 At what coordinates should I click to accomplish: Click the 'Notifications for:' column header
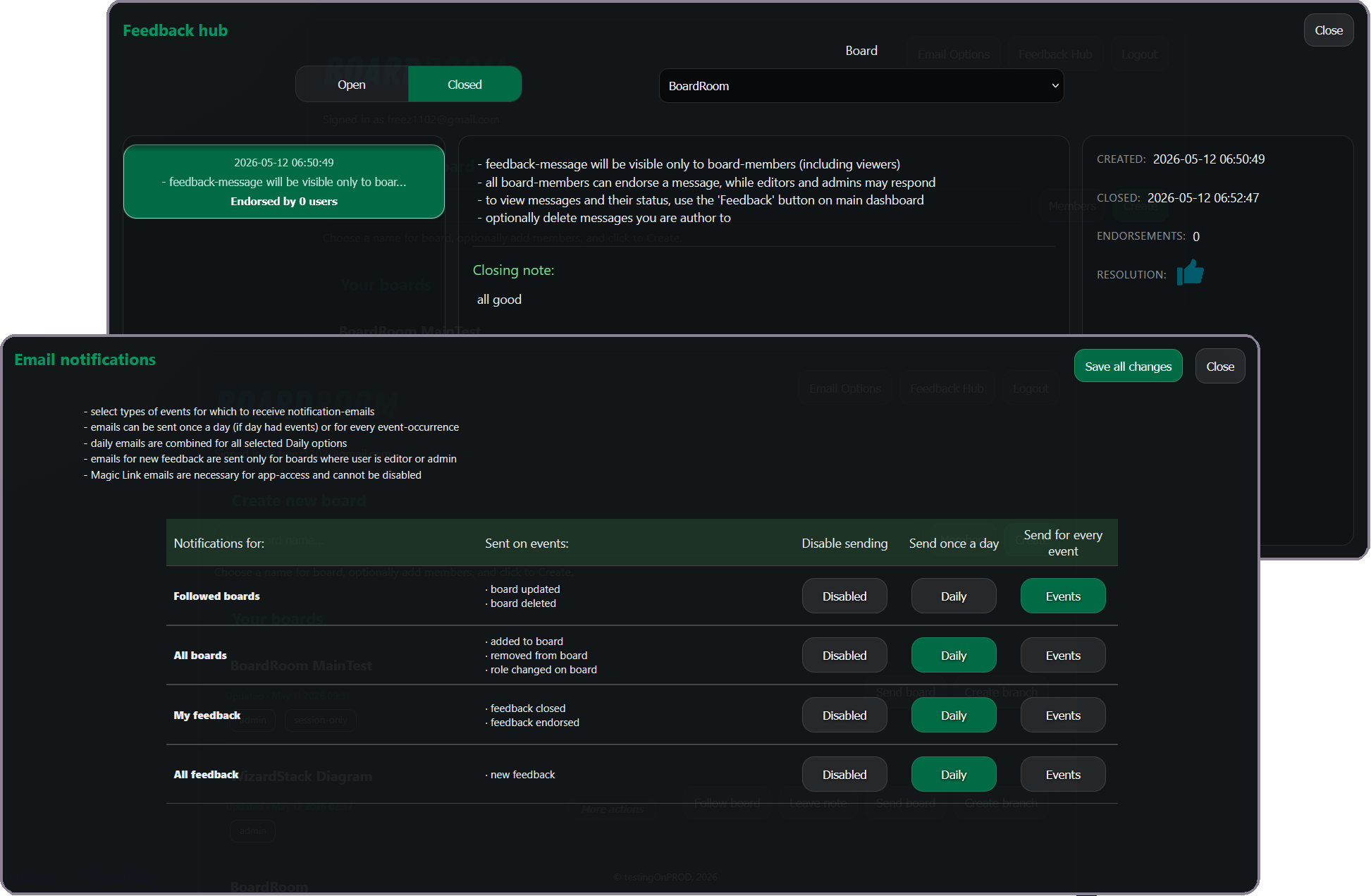pos(219,544)
